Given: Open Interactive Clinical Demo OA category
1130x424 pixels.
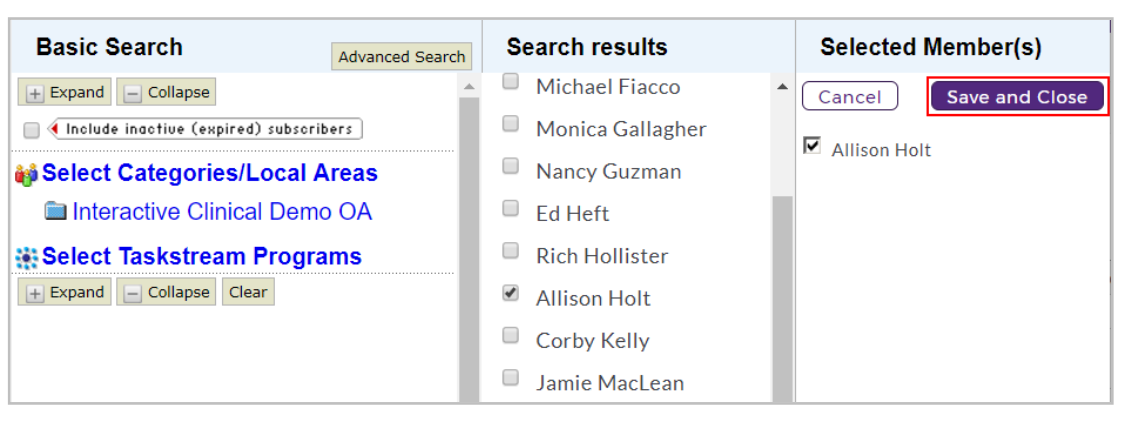Looking at the screenshot, I should 222,212.
